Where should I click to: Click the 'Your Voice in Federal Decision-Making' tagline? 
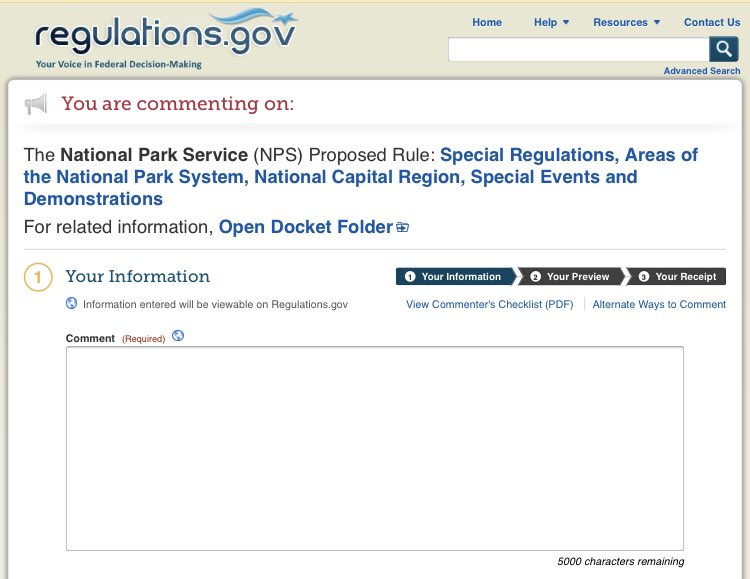pyautogui.click(x=119, y=64)
